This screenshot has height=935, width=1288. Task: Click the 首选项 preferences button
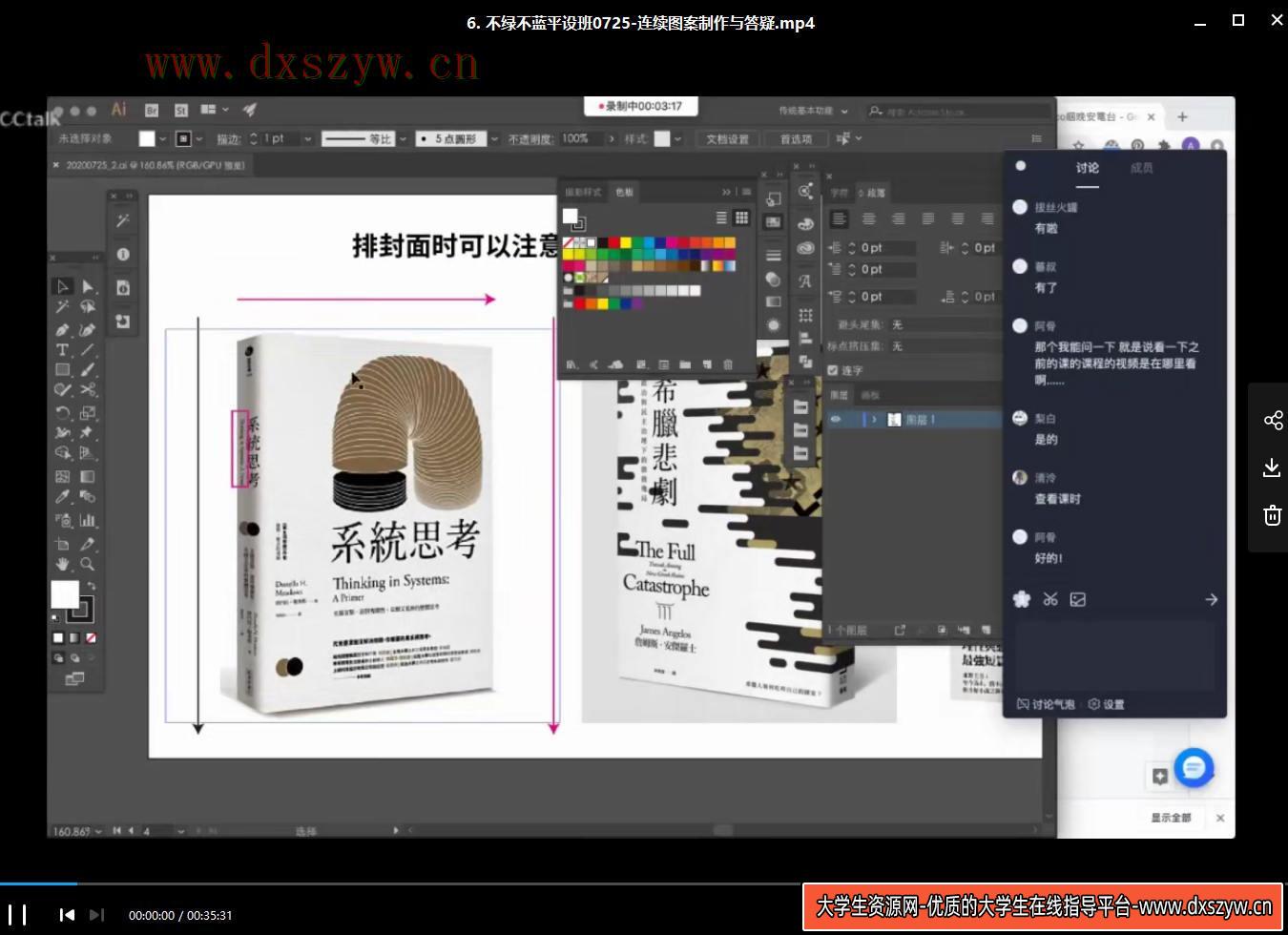coord(796,138)
